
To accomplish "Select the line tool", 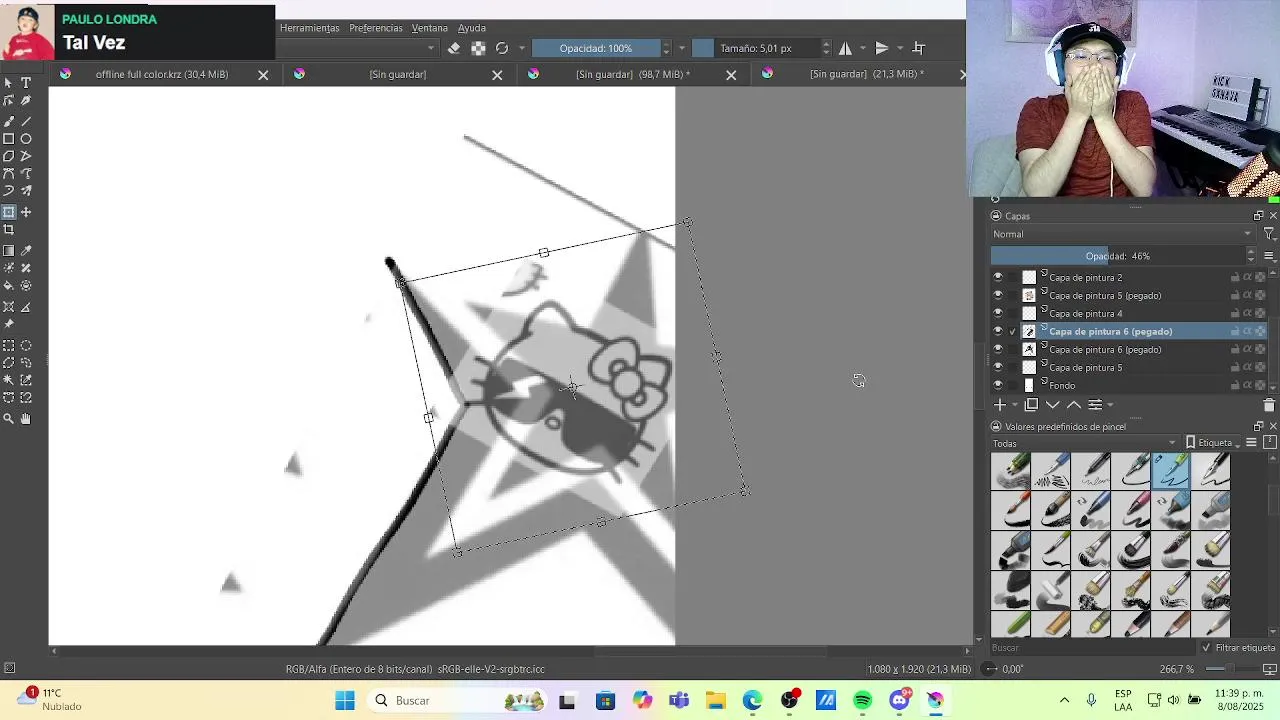I will pos(26,120).
